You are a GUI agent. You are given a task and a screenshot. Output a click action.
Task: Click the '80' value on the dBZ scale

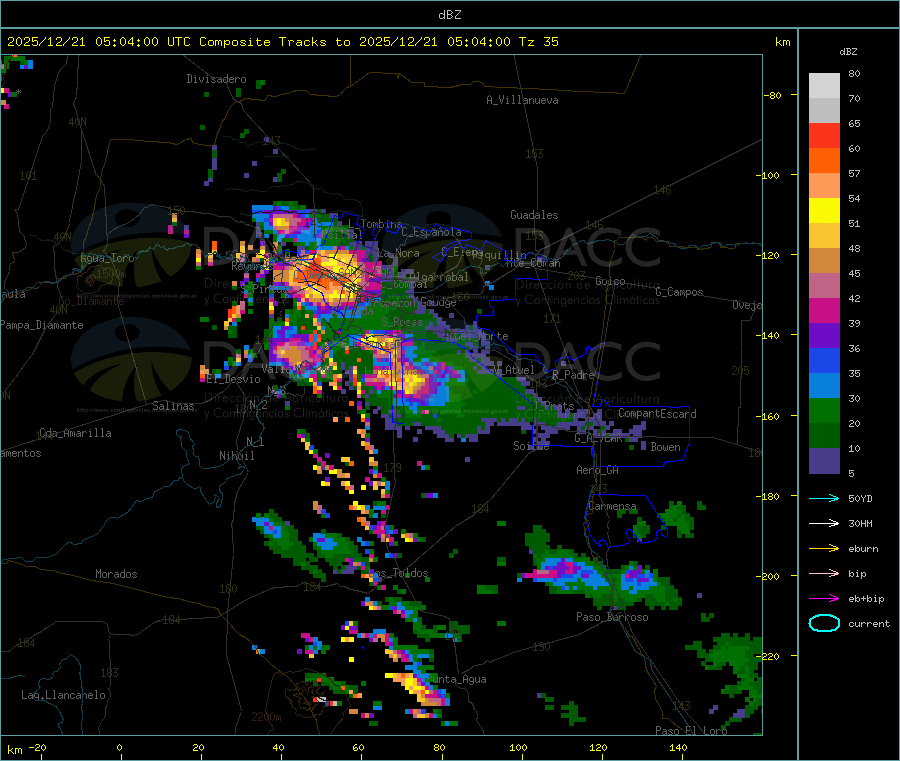click(854, 73)
